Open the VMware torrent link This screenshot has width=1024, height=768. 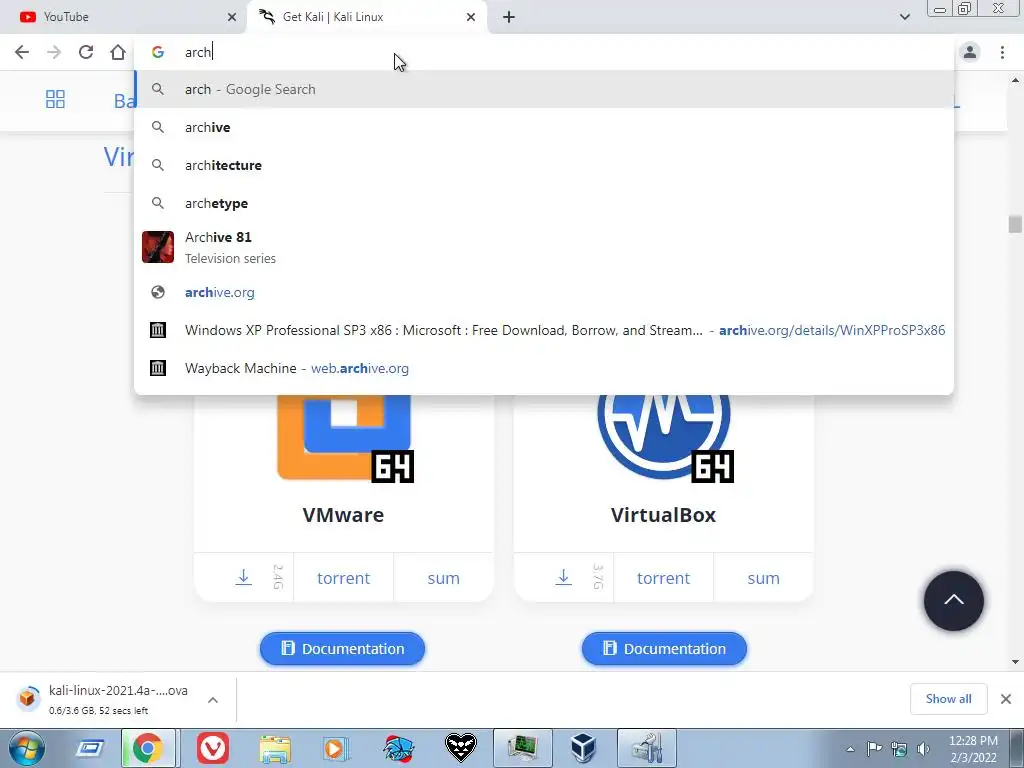point(344,578)
